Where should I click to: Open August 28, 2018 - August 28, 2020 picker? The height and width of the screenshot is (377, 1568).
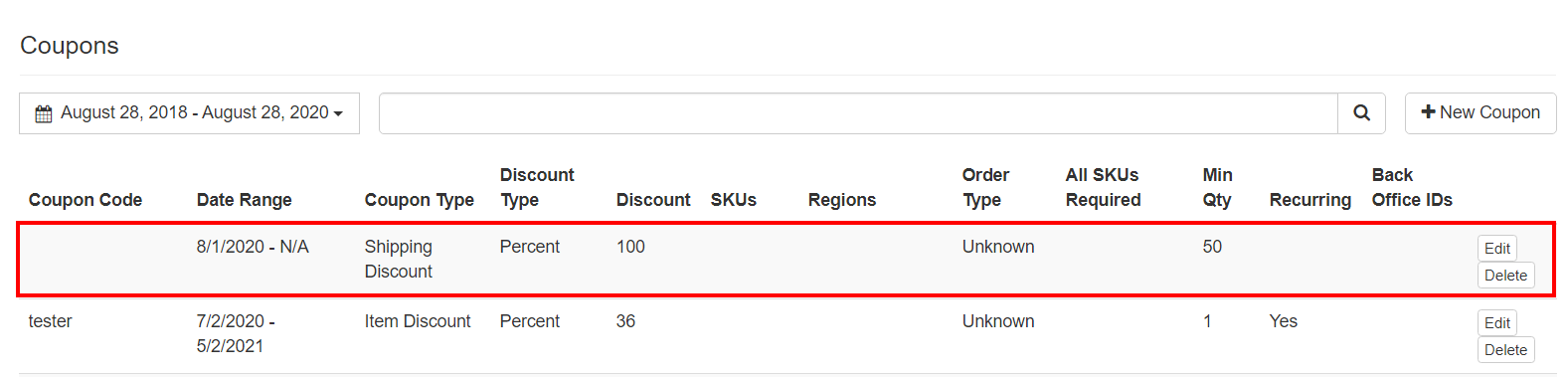pos(189,113)
